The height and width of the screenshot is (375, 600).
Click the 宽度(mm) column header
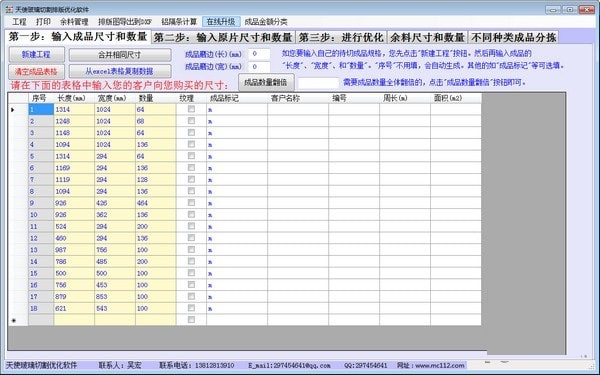tap(115, 98)
